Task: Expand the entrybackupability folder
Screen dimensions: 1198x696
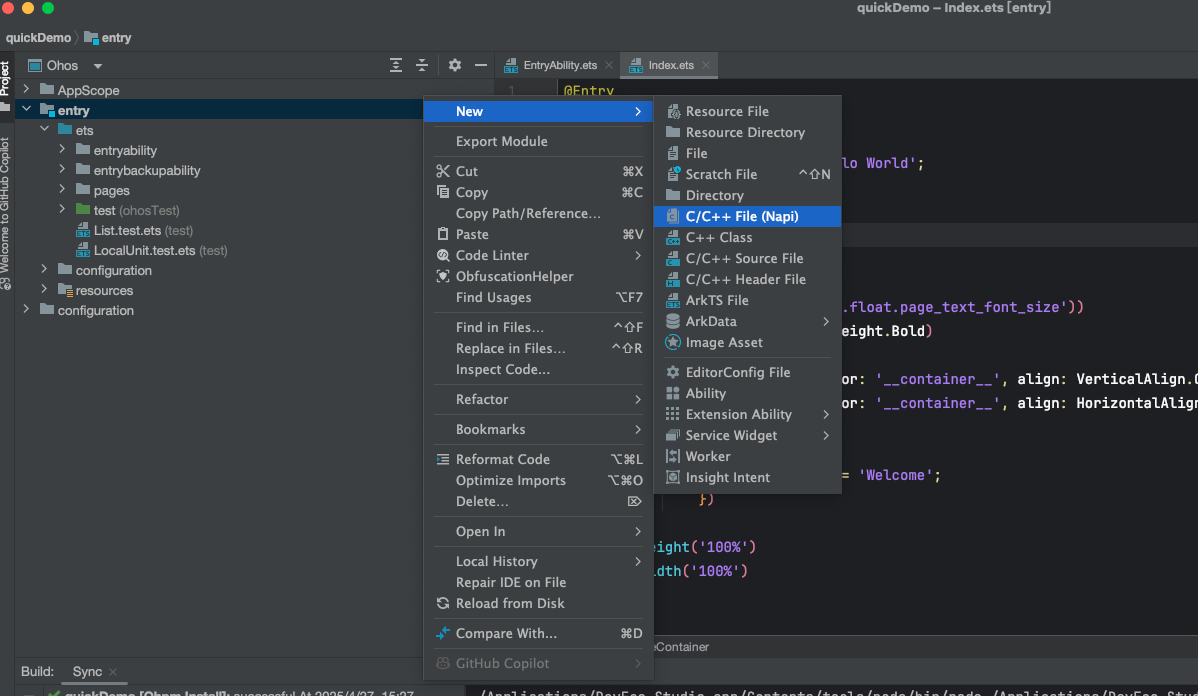Action: click(63, 170)
